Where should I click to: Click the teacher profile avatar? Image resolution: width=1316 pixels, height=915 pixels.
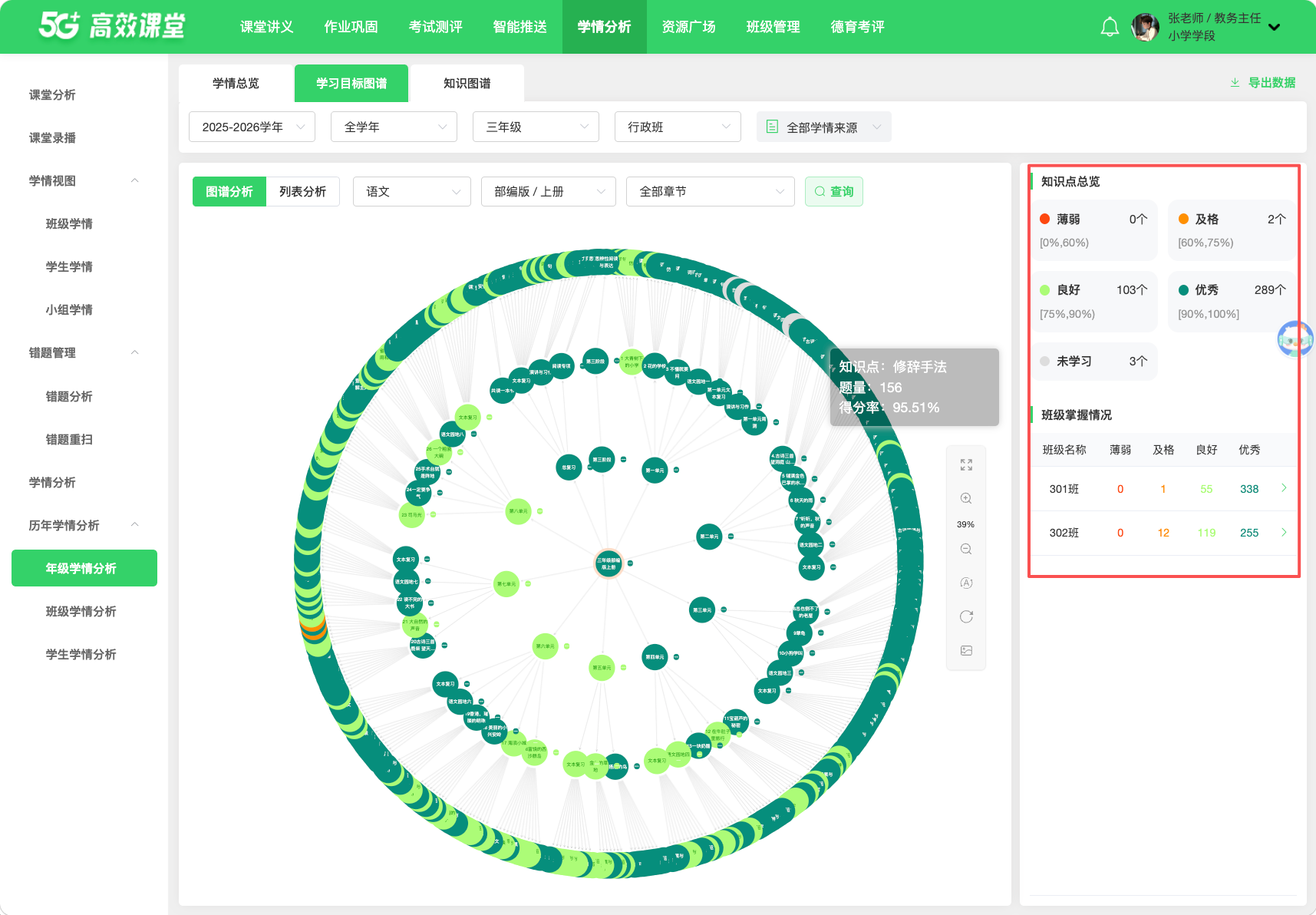[x=1145, y=28]
